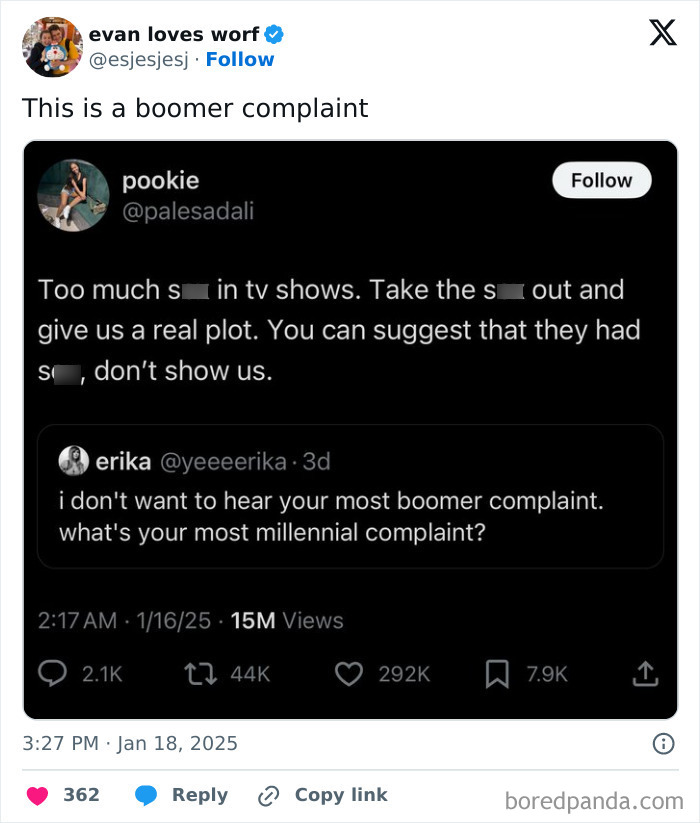The image size is (700, 823).
Task: Open the info circle icon near the timestamp
Action: [666, 742]
